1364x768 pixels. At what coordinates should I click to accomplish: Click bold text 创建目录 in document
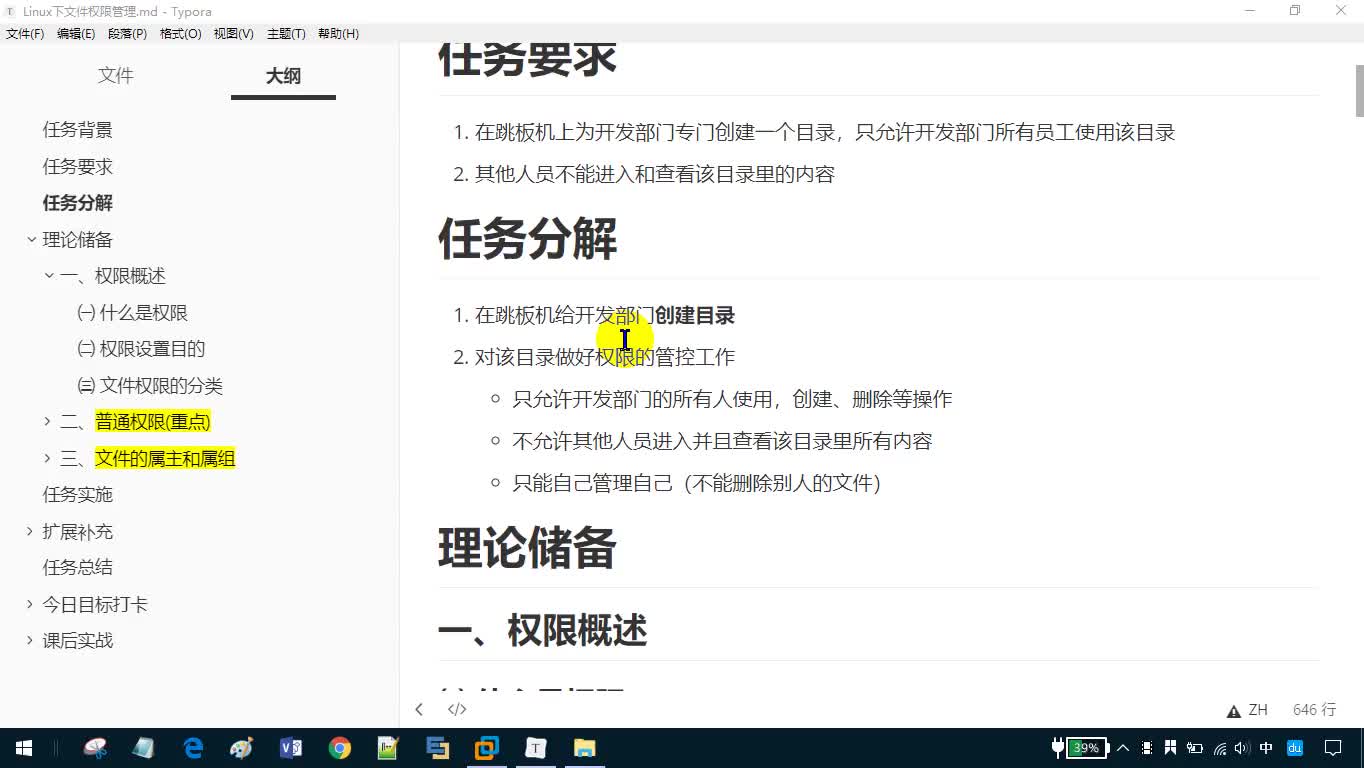click(695, 315)
